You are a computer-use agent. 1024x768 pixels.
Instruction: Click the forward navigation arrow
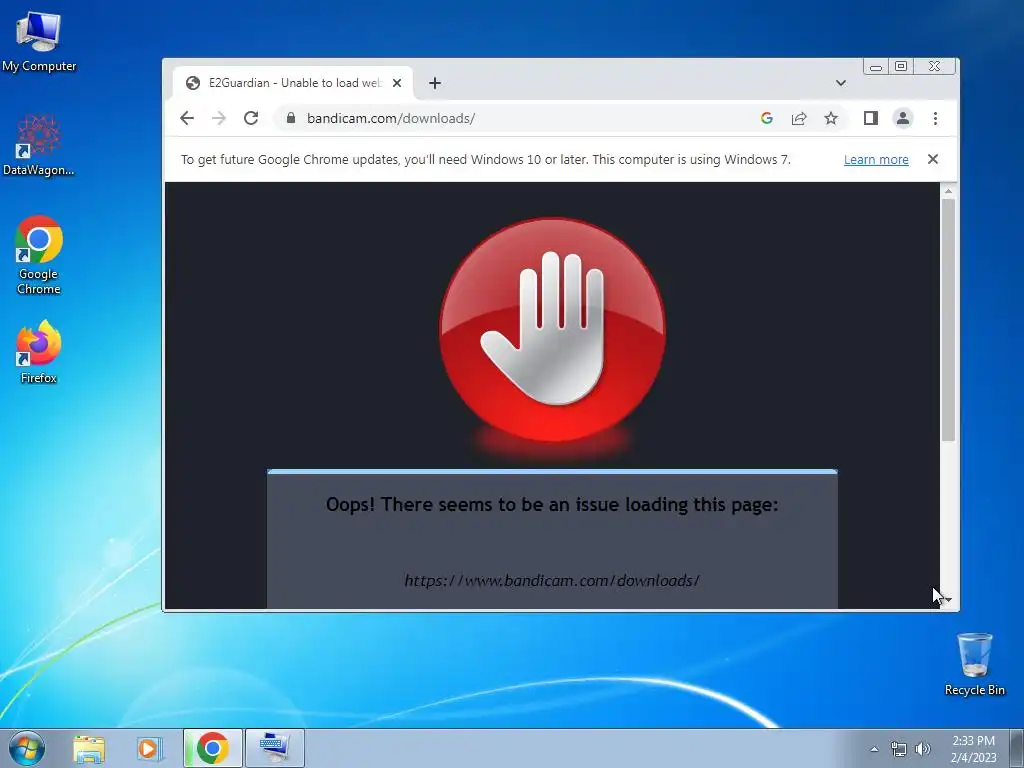click(x=219, y=118)
